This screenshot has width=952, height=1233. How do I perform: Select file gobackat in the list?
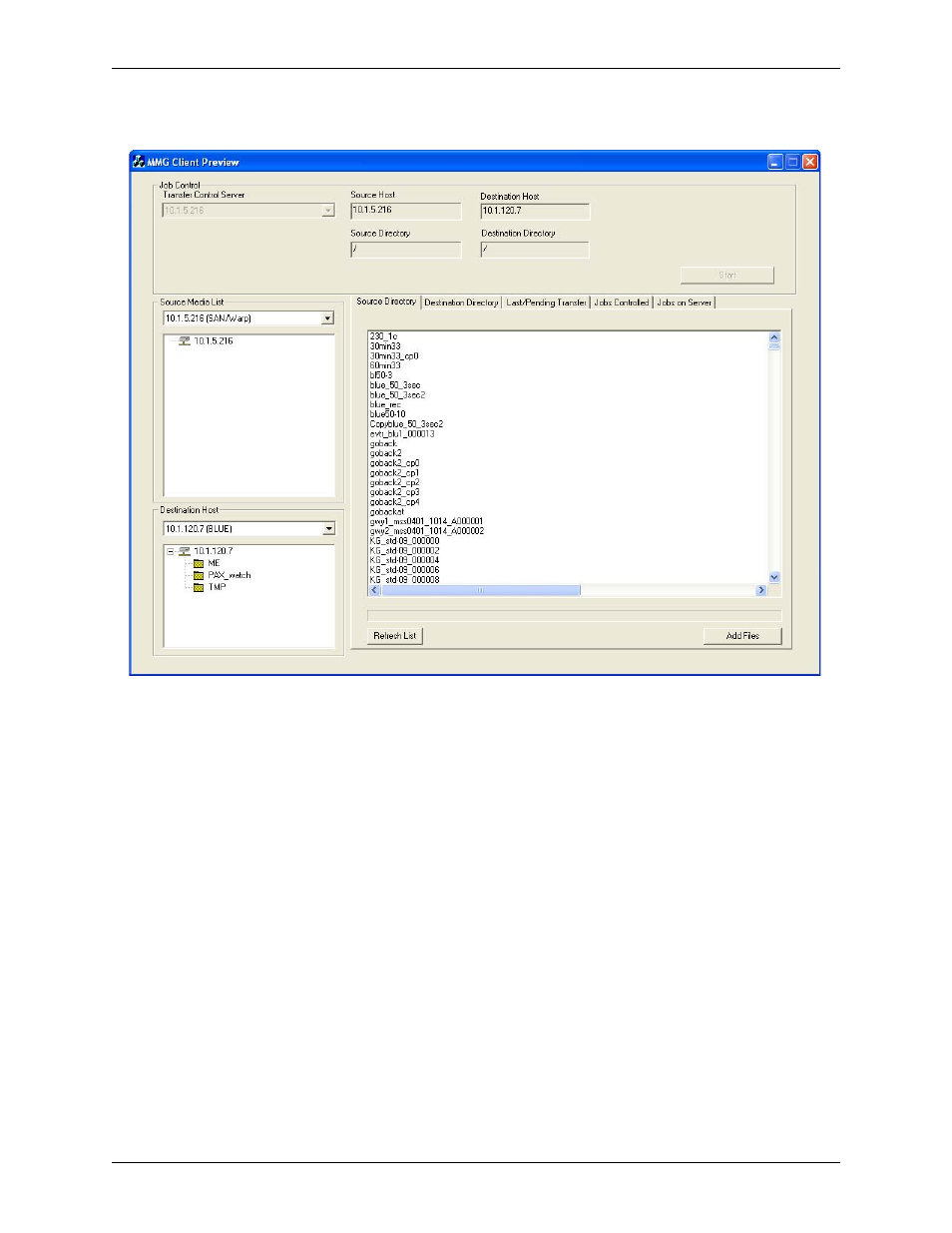point(387,512)
